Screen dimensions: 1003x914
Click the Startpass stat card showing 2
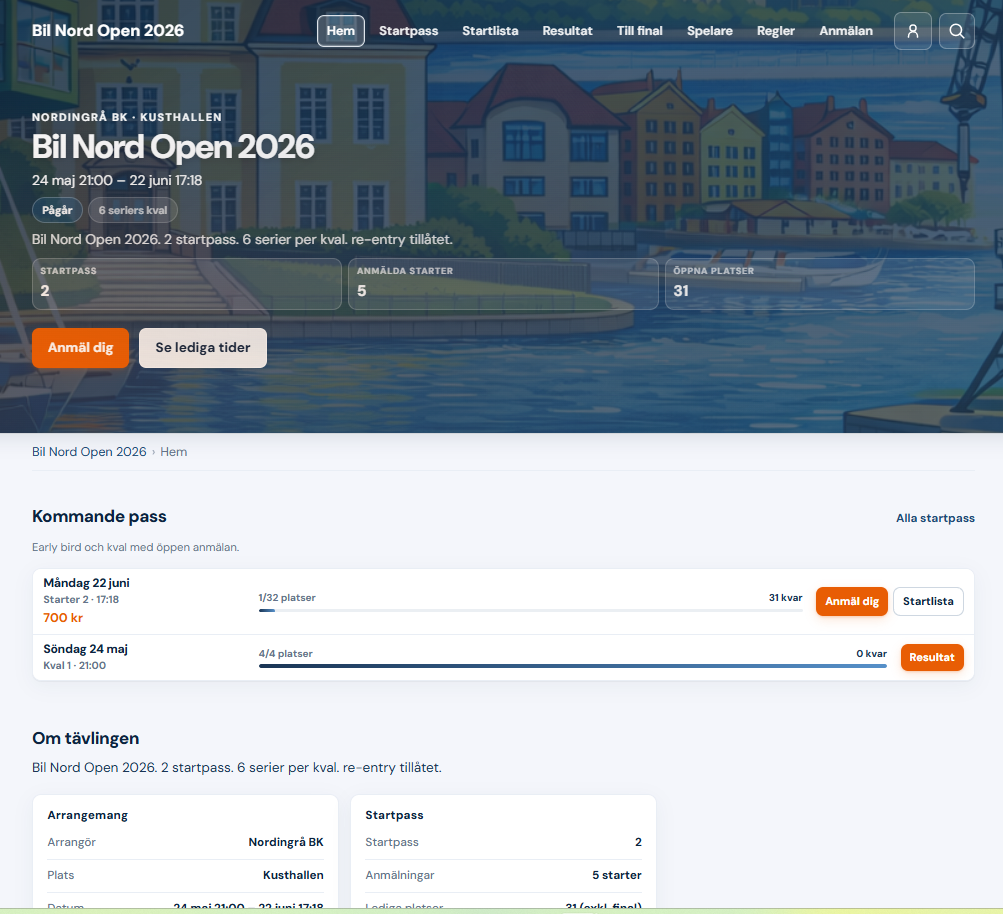click(187, 284)
